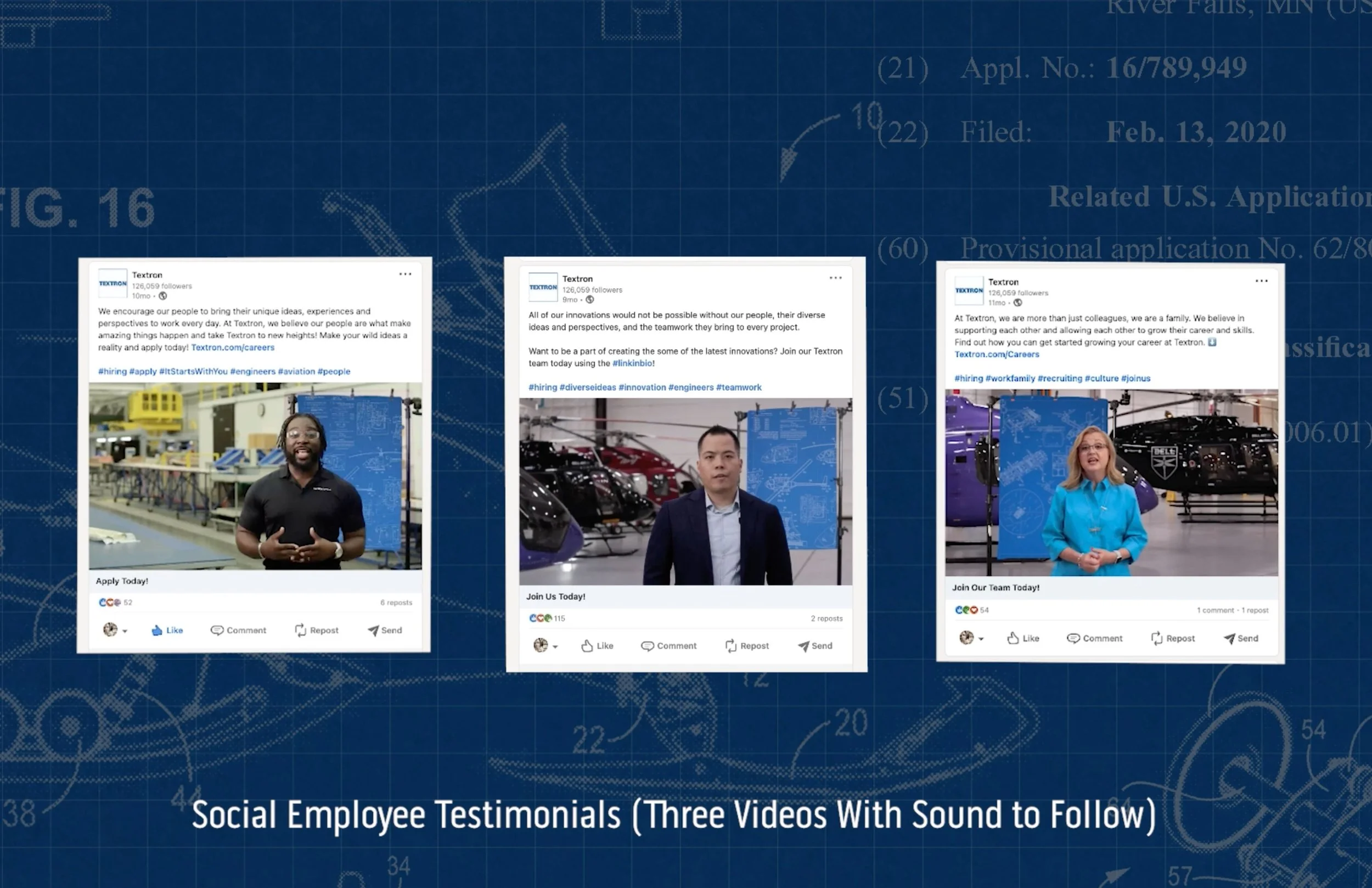Open the 6 reposts list

pyautogui.click(x=396, y=603)
